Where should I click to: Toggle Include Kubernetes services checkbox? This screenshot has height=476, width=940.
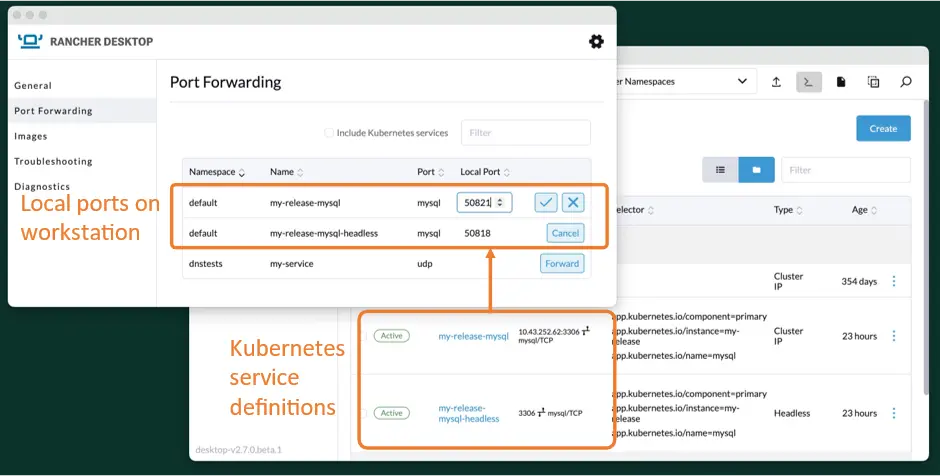[x=329, y=133]
